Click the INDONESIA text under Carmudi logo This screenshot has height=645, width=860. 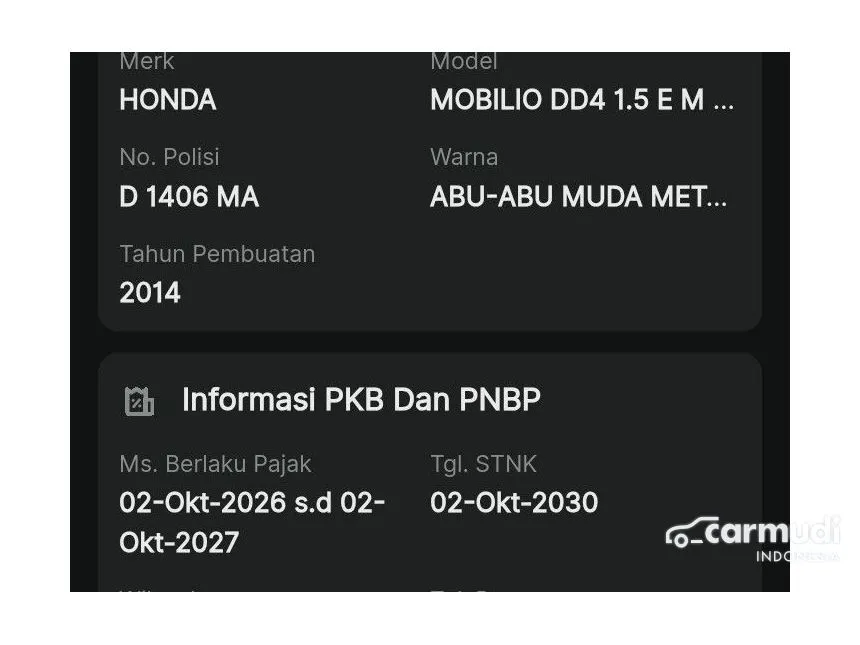pos(796,556)
